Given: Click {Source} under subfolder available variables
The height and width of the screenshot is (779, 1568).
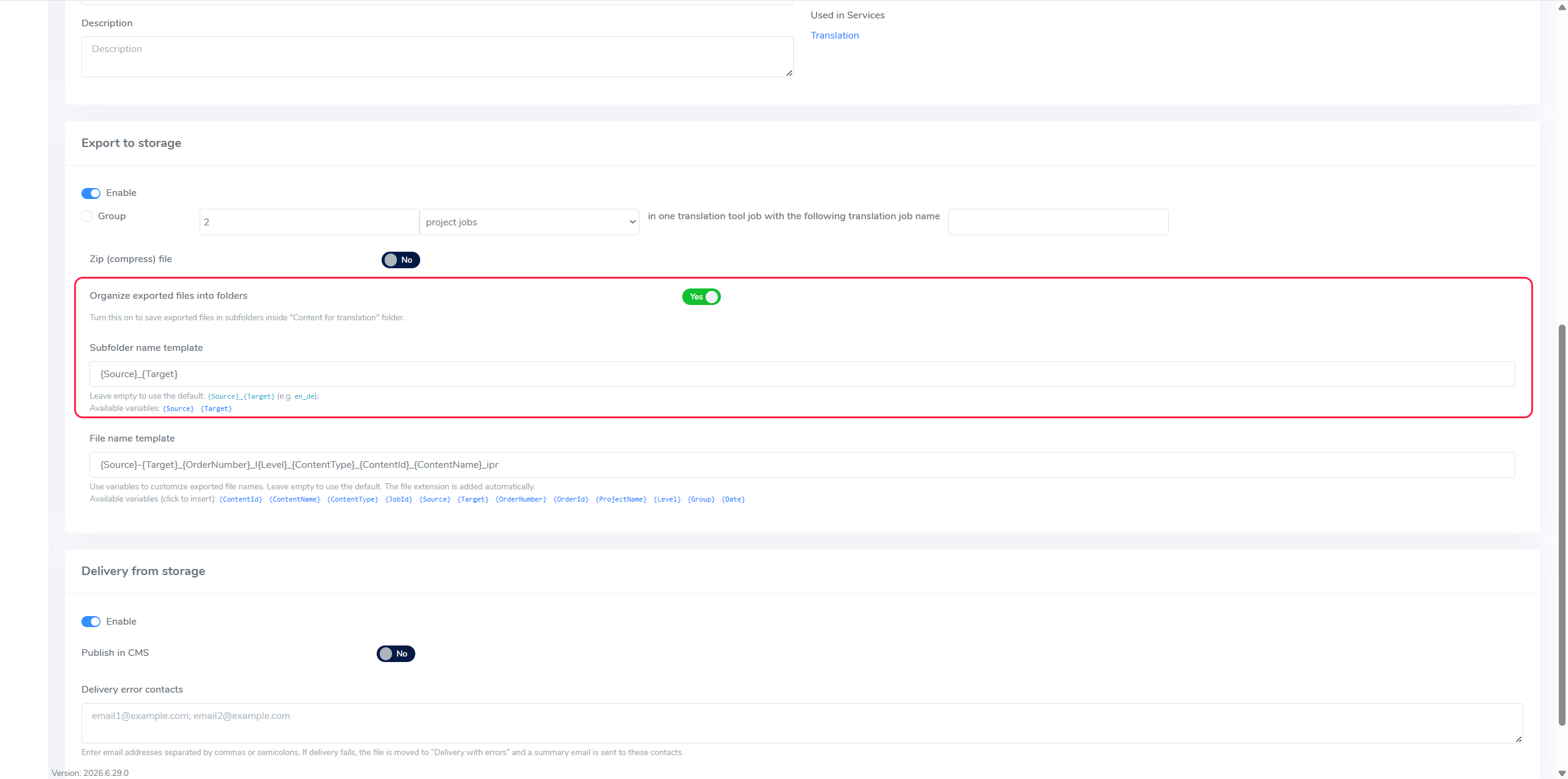Looking at the screenshot, I should click(x=178, y=409).
